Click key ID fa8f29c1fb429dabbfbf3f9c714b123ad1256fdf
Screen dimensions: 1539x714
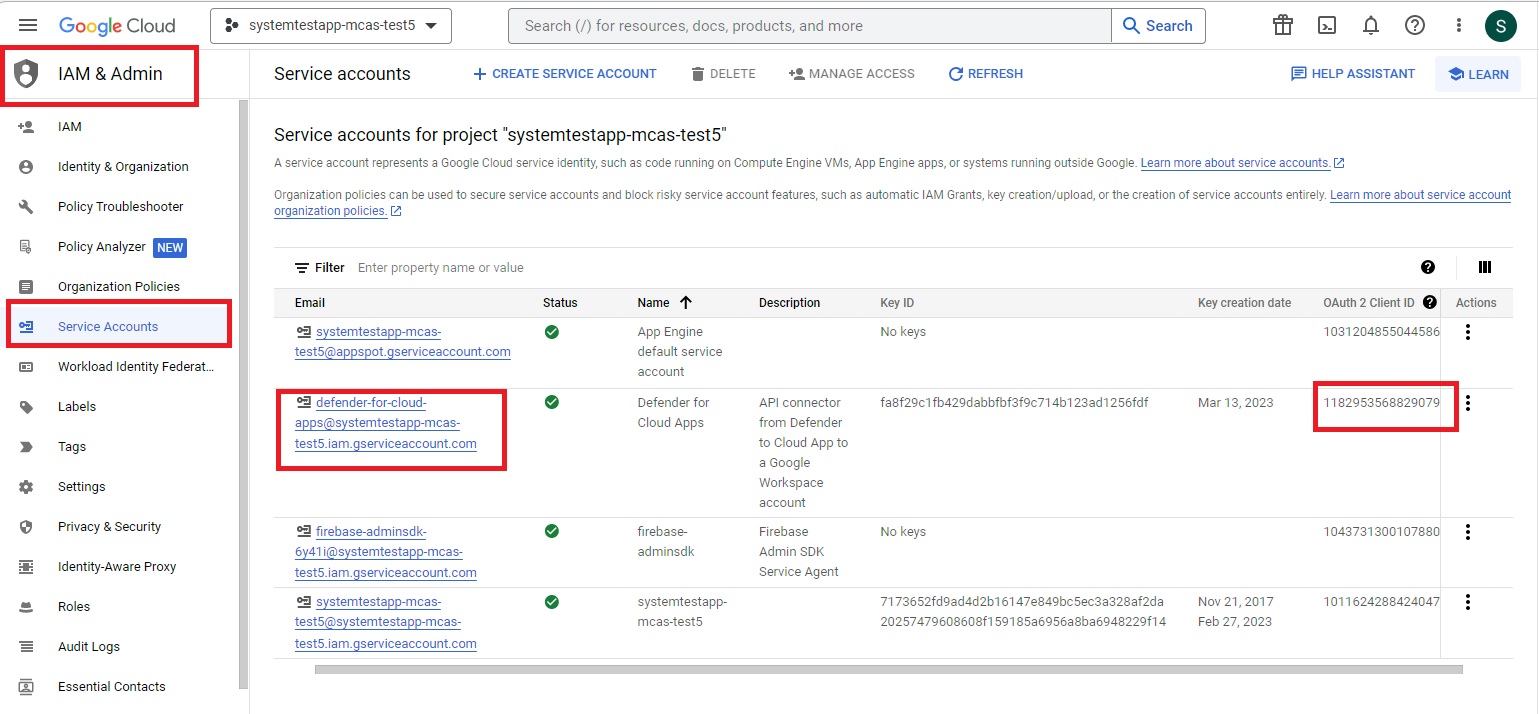point(1014,403)
